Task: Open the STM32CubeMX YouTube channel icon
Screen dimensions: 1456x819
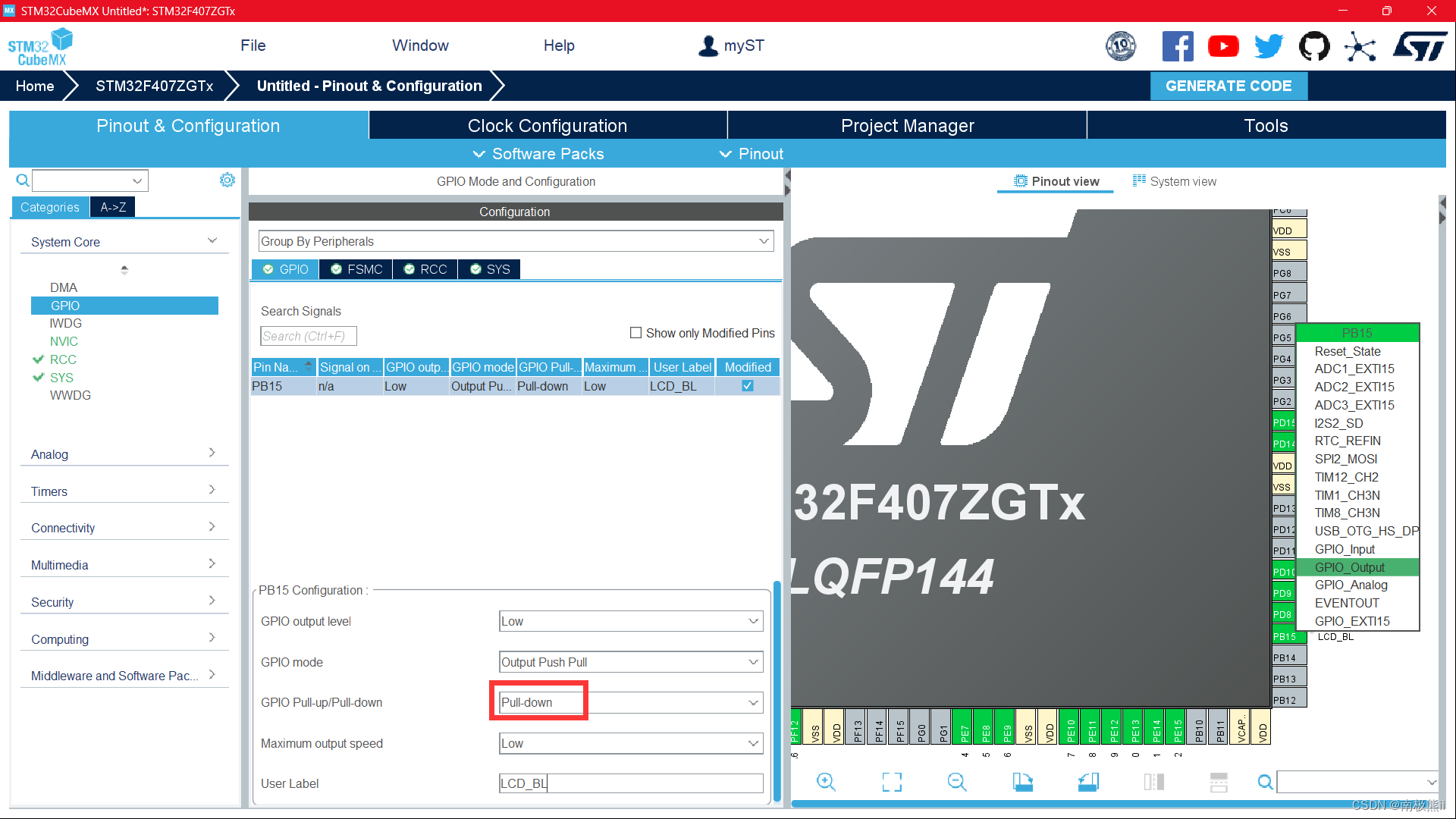Action: point(1223,45)
